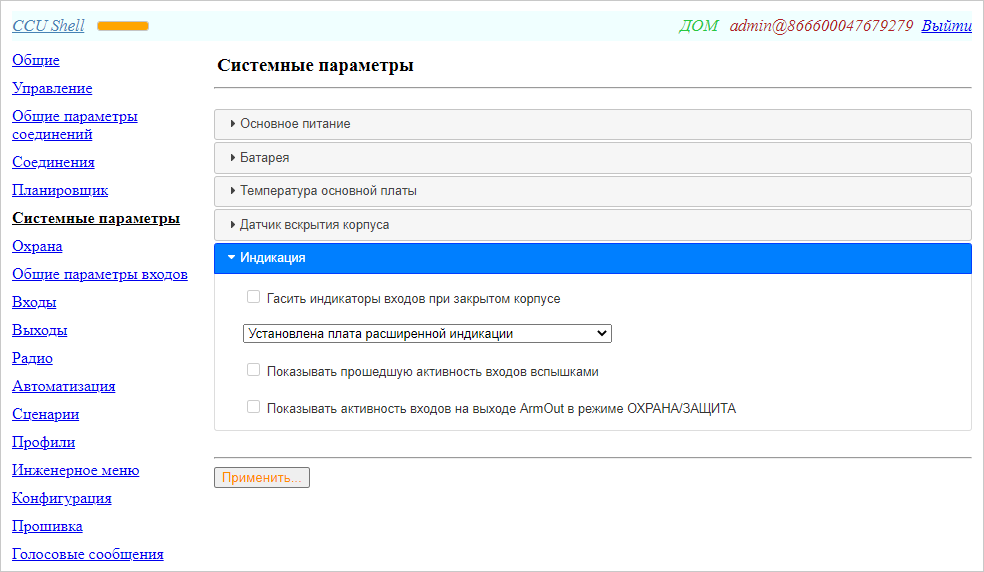Toggle the ArmOut activity display checkbox
The width and height of the screenshot is (984, 572).
254,408
